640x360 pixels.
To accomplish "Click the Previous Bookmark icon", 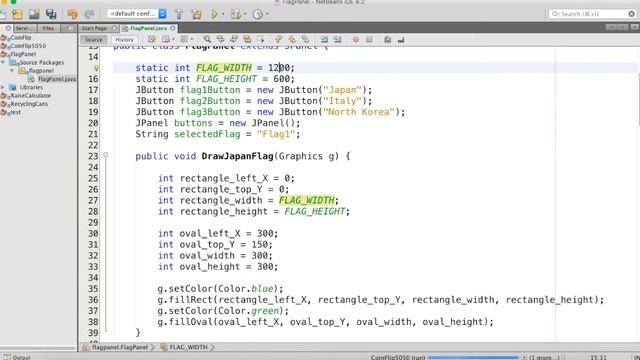I will click(278, 40).
